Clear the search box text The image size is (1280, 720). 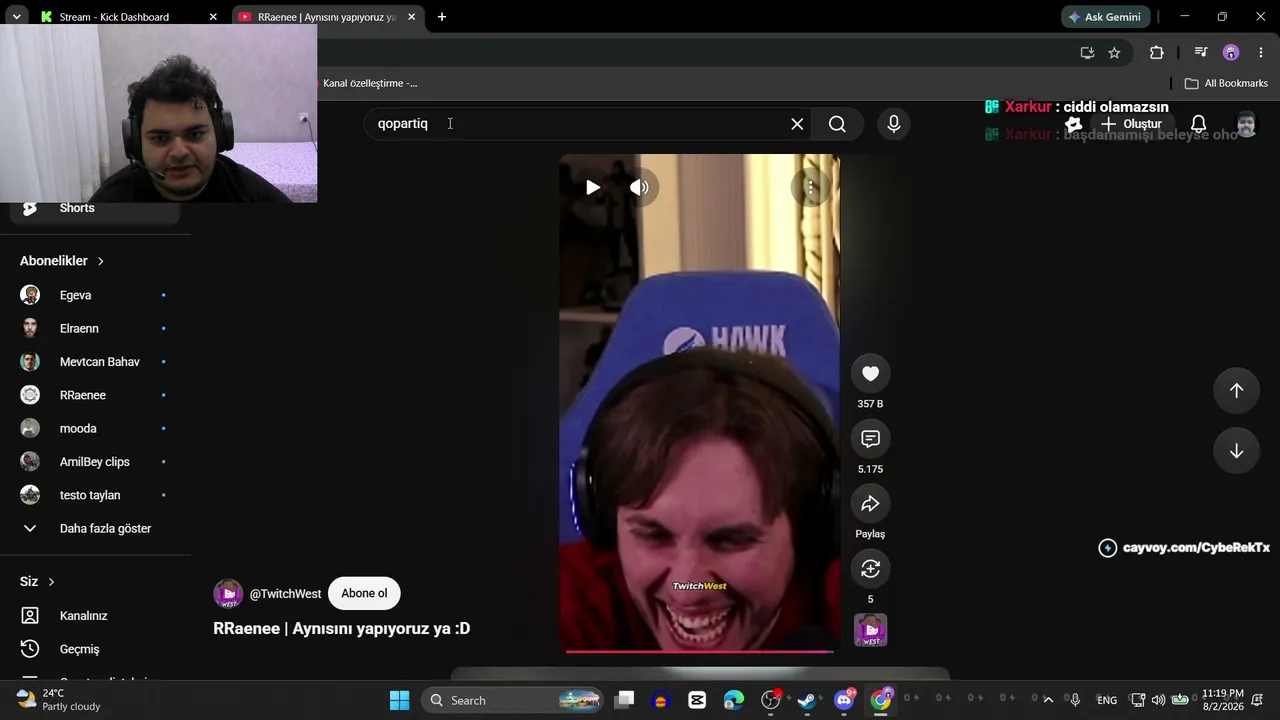(797, 124)
